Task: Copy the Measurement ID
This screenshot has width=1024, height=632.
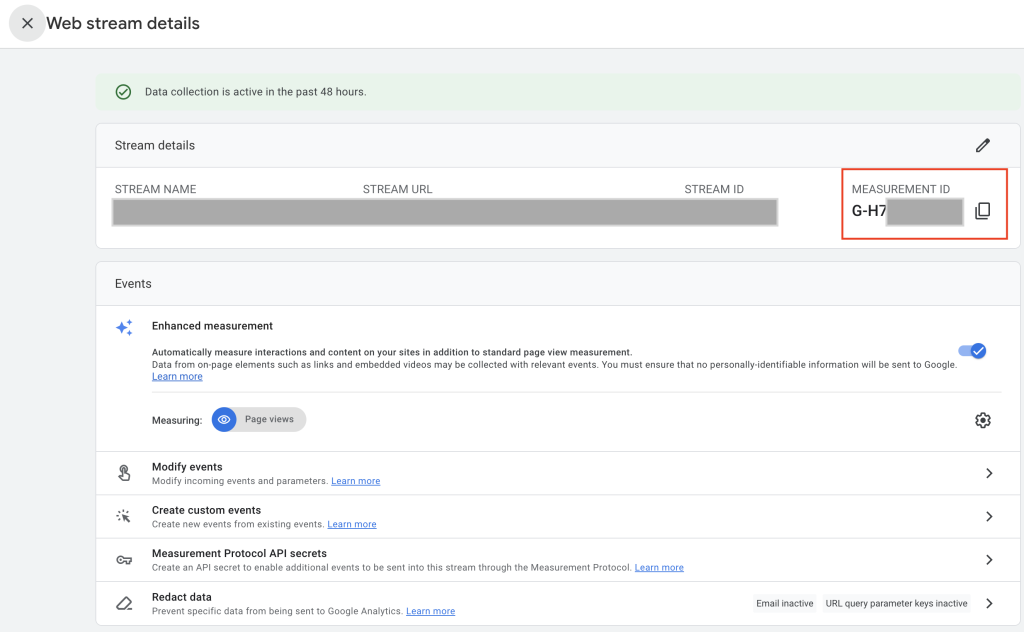Action: coord(983,210)
